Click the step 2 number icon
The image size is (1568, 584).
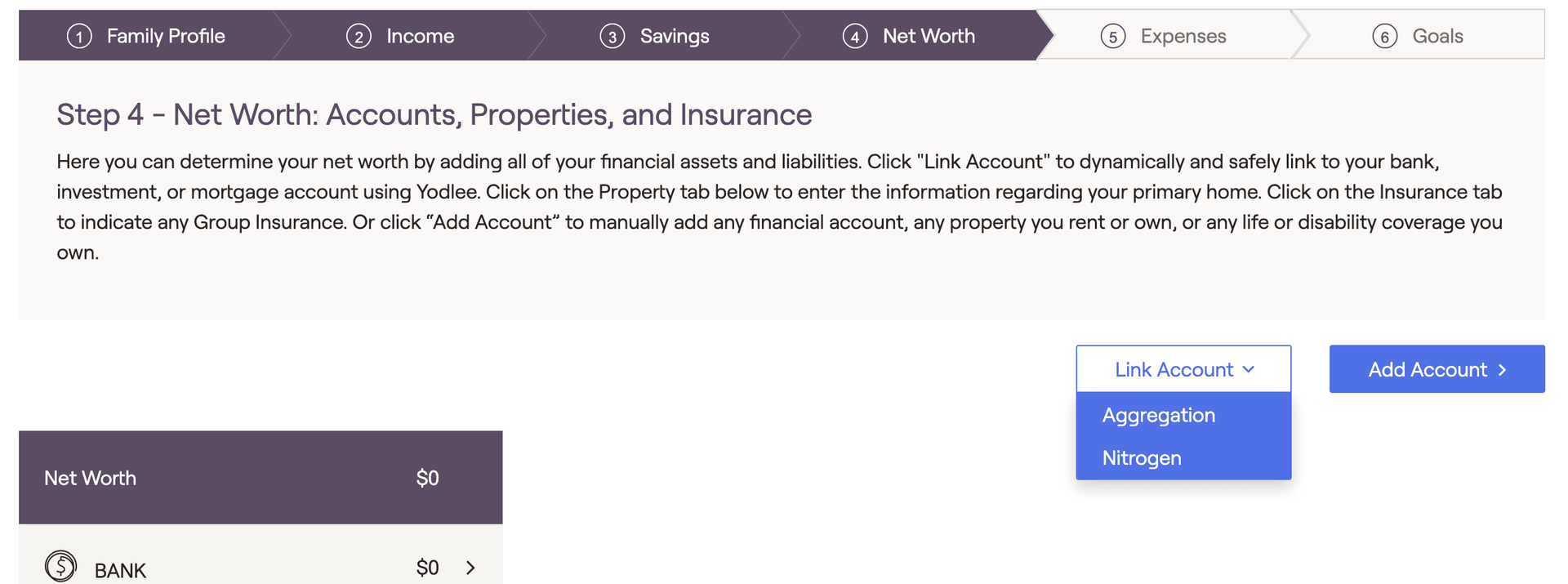click(x=359, y=37)
